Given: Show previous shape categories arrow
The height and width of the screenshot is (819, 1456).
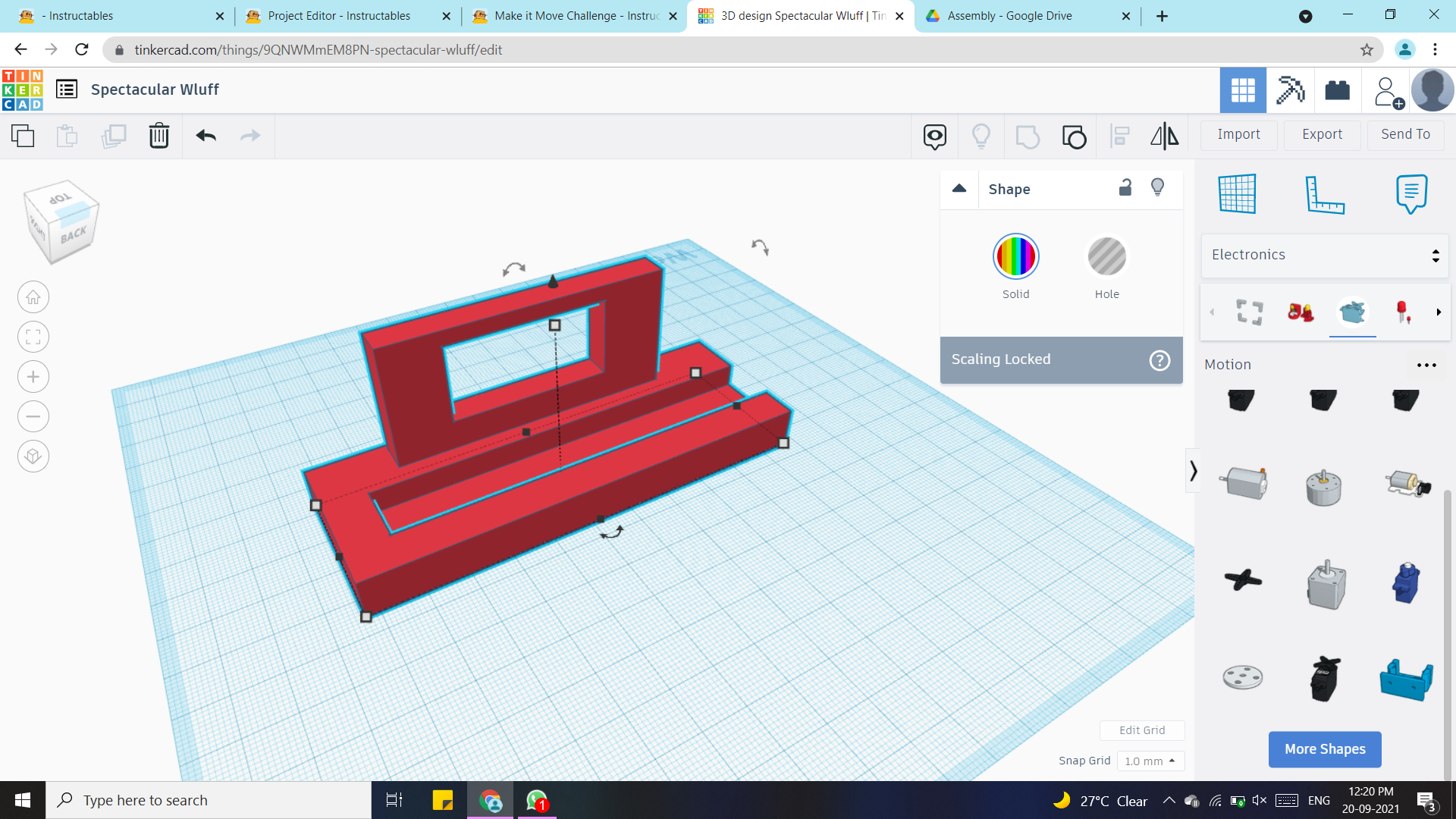Looking at the screenshot, I should [x=1212, y=312].
